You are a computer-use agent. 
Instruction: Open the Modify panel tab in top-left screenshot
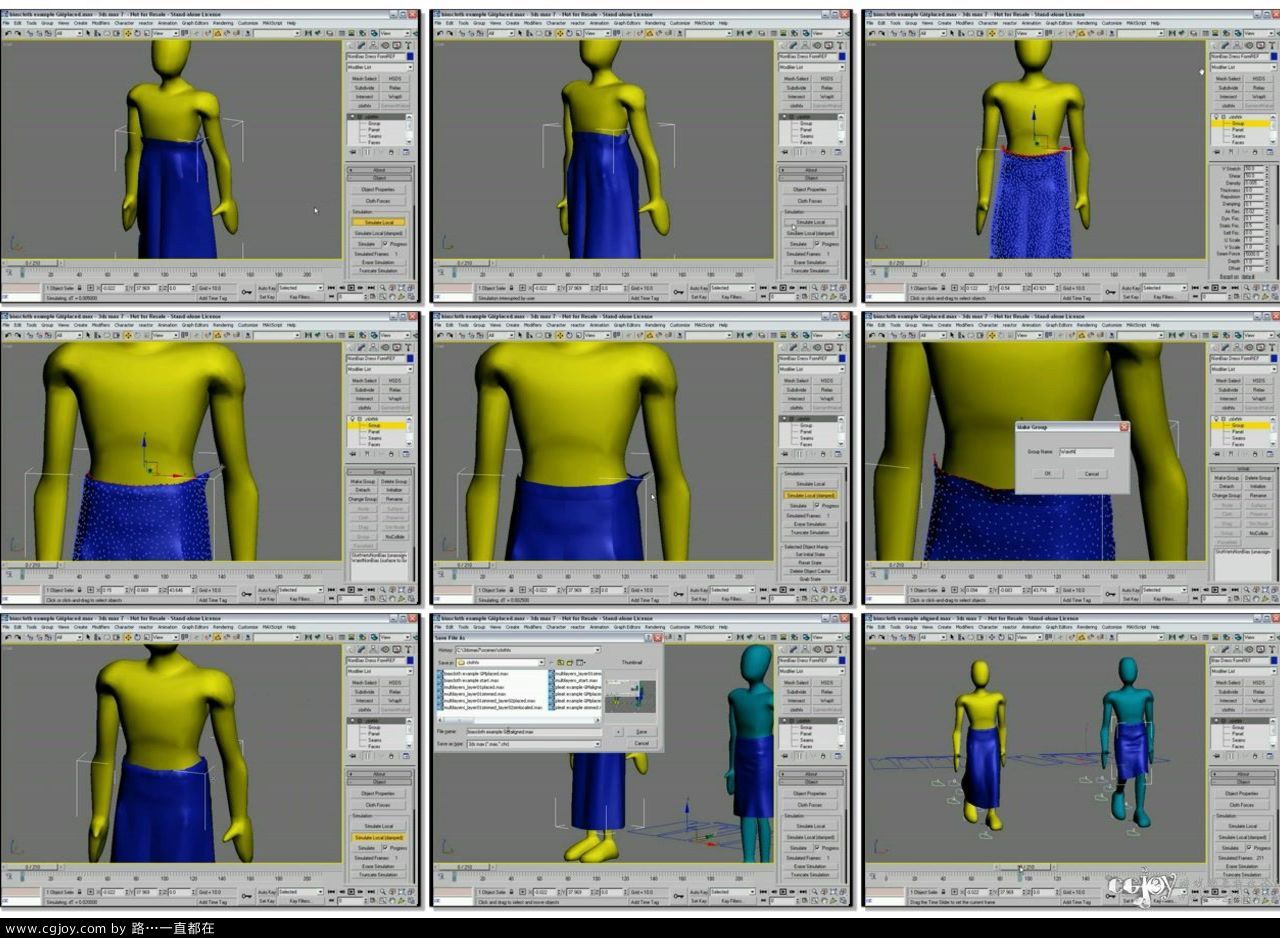click(x=361, y=45)
